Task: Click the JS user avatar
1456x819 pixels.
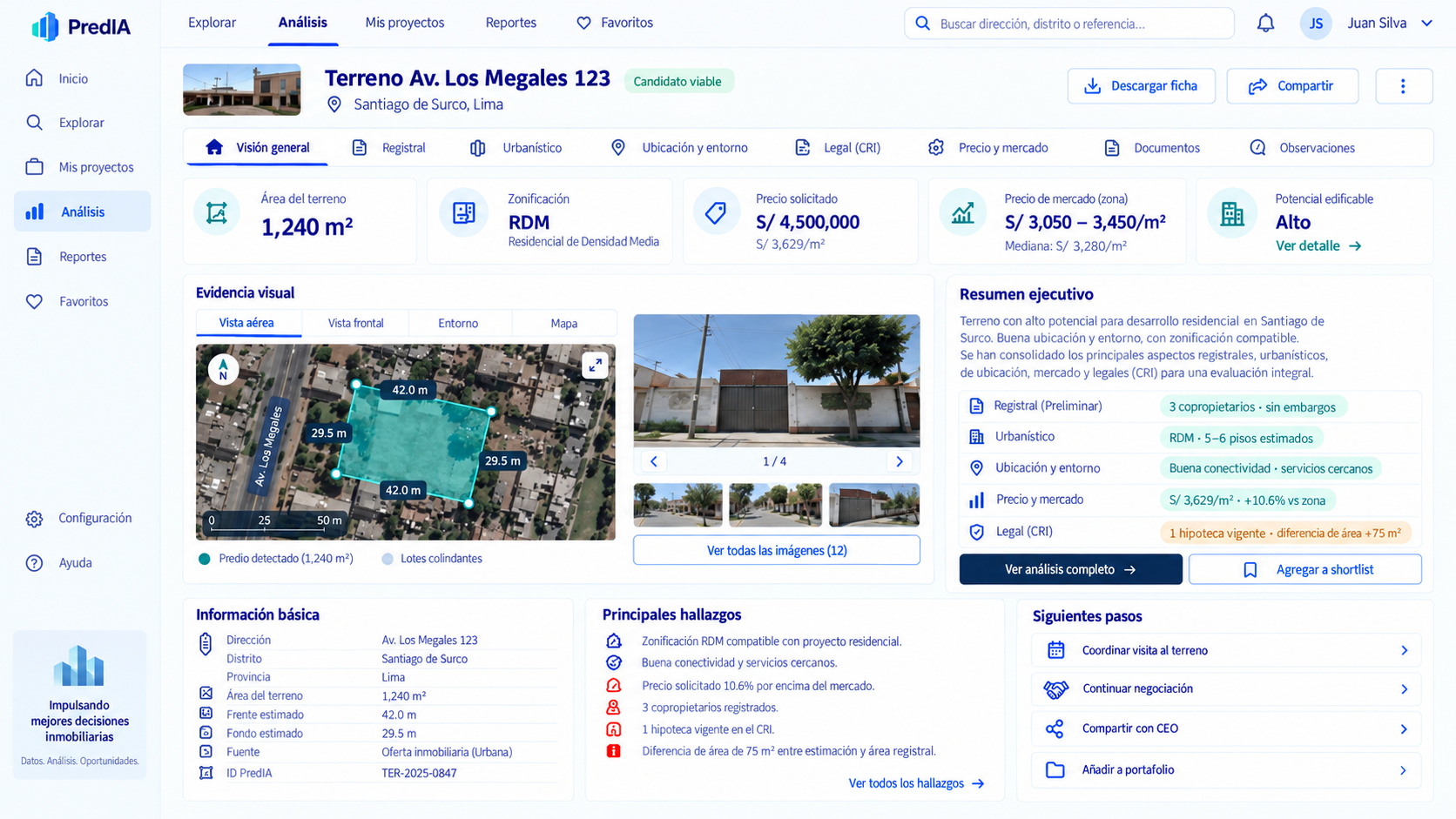Action: coord(1316,23)
